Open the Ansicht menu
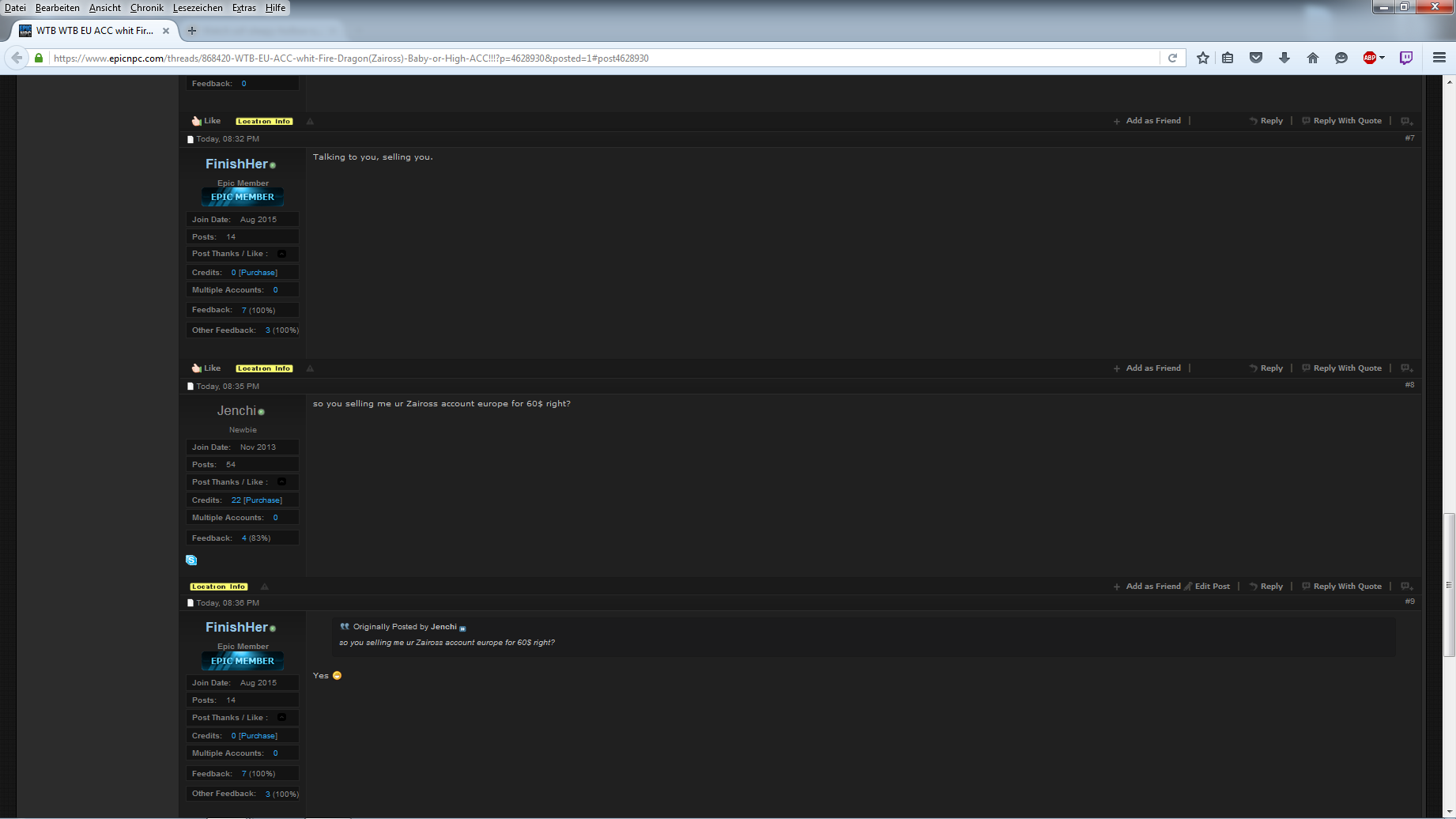This screenshot has width=1456, height=819. 105,8
